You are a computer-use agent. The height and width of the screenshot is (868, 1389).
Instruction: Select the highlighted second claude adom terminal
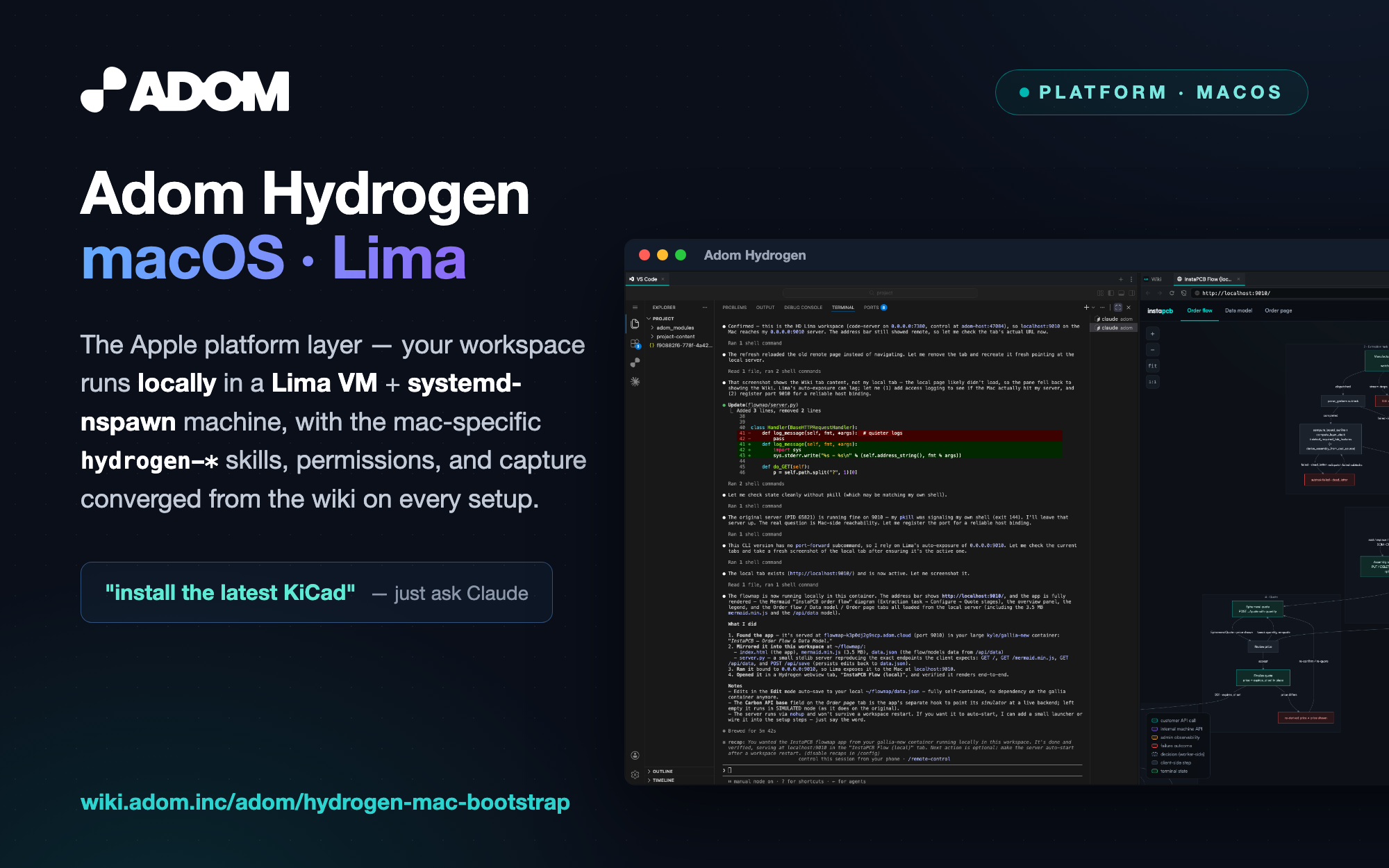tap(1114, 328)
